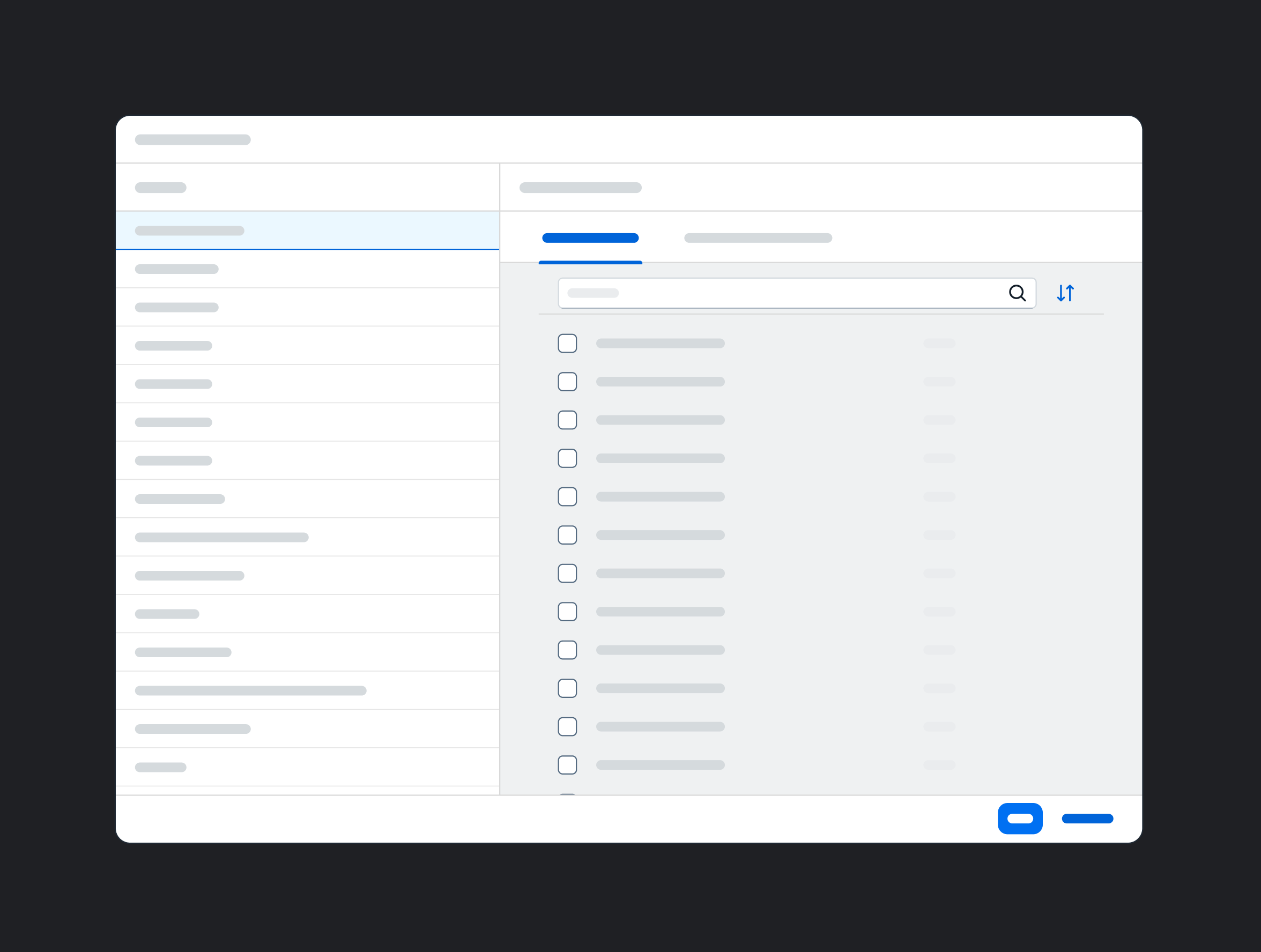Open the second inactive tab on the right panel

(758, 237)
